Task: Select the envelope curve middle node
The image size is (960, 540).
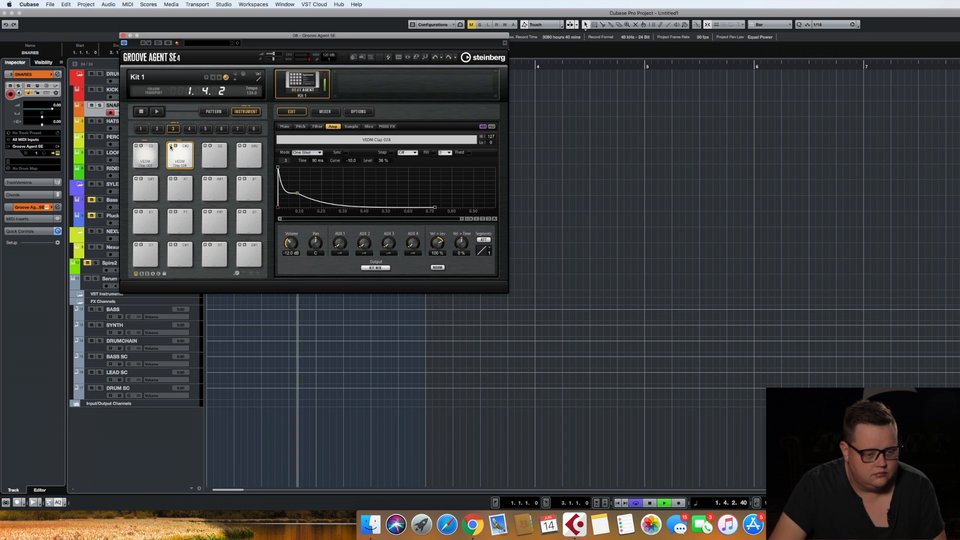Action: point(298,193)
